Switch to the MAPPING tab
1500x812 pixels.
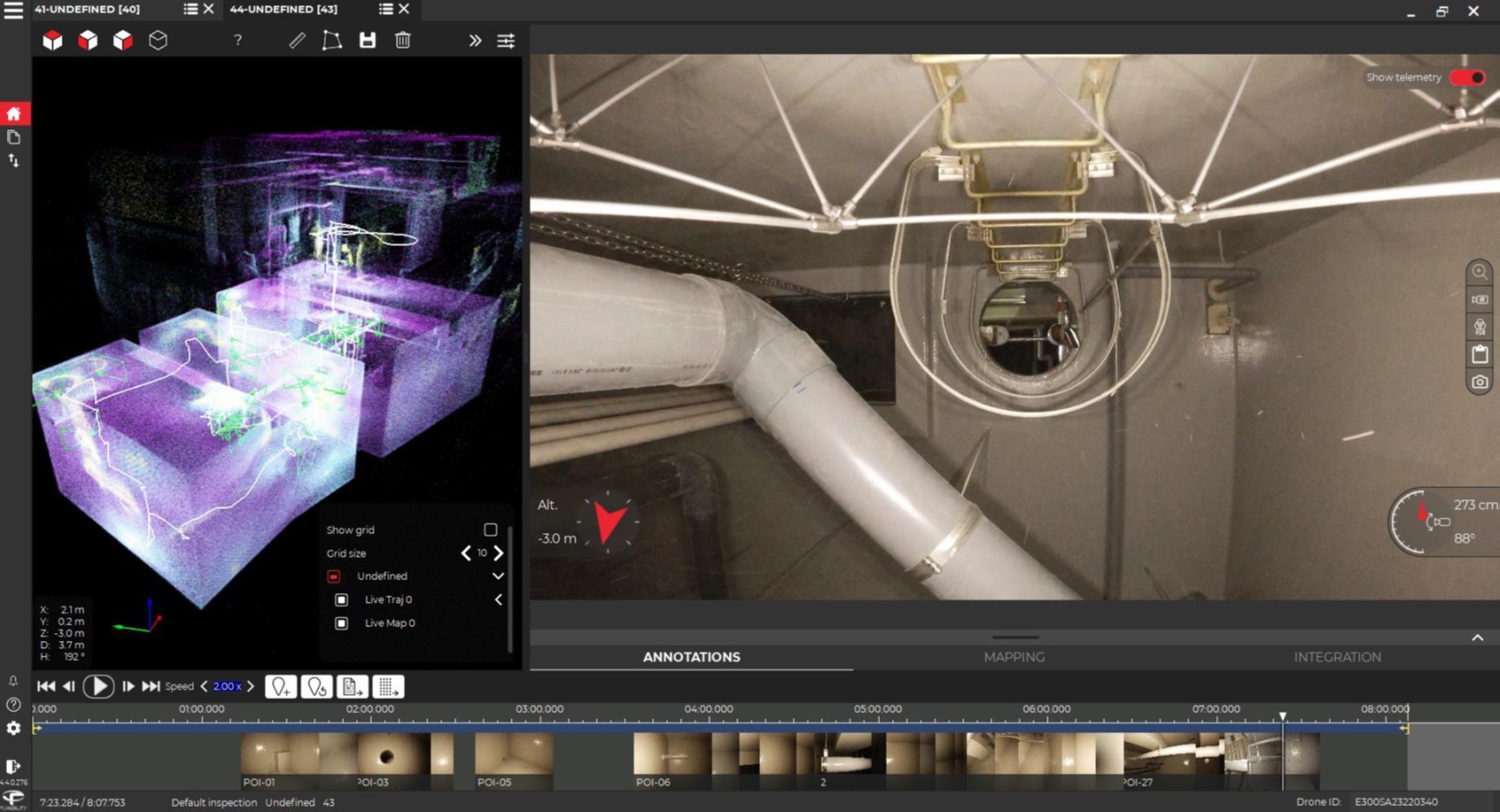tap(1014, 657)
